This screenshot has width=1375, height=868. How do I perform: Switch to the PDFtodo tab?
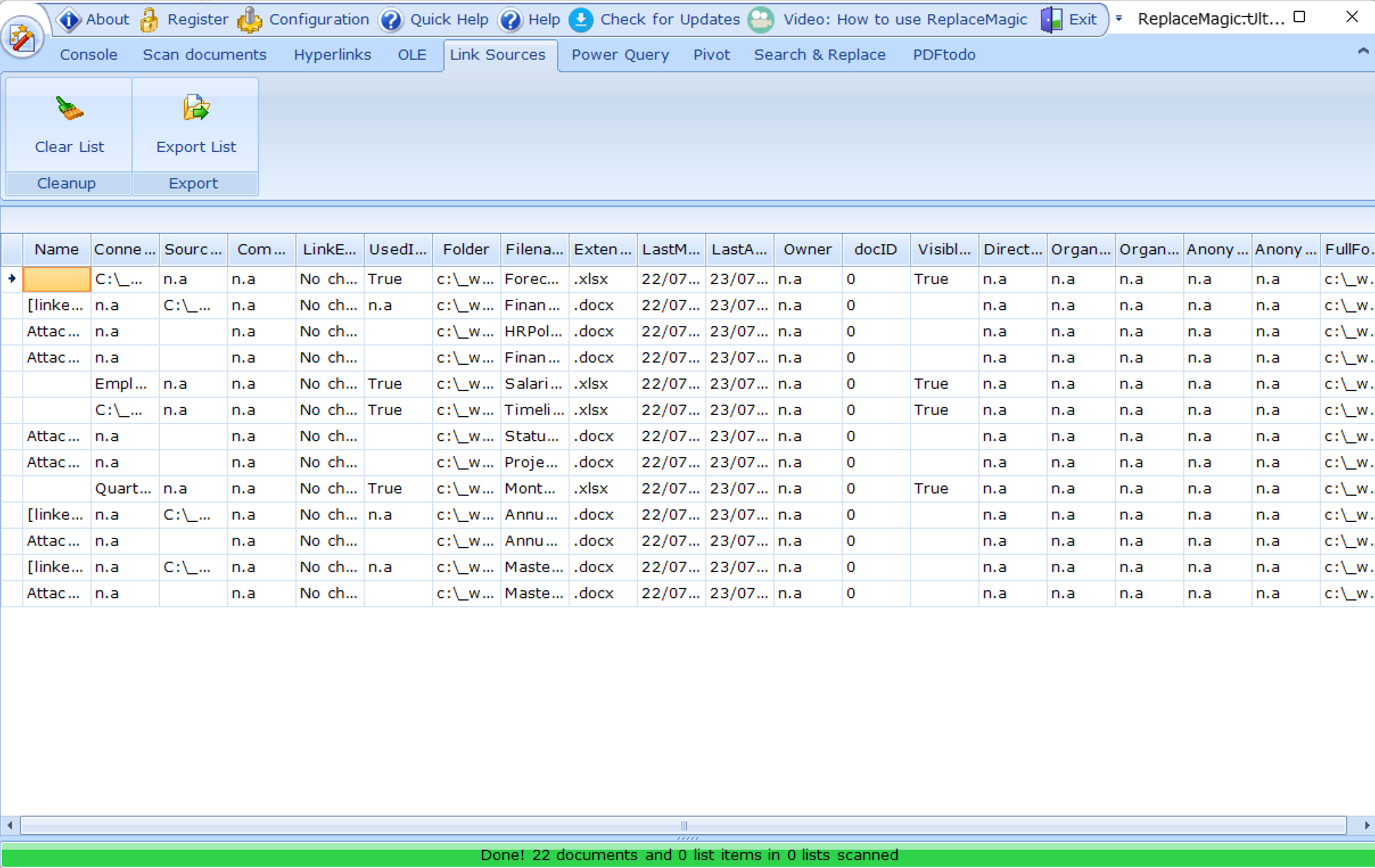tap(944, 55)
